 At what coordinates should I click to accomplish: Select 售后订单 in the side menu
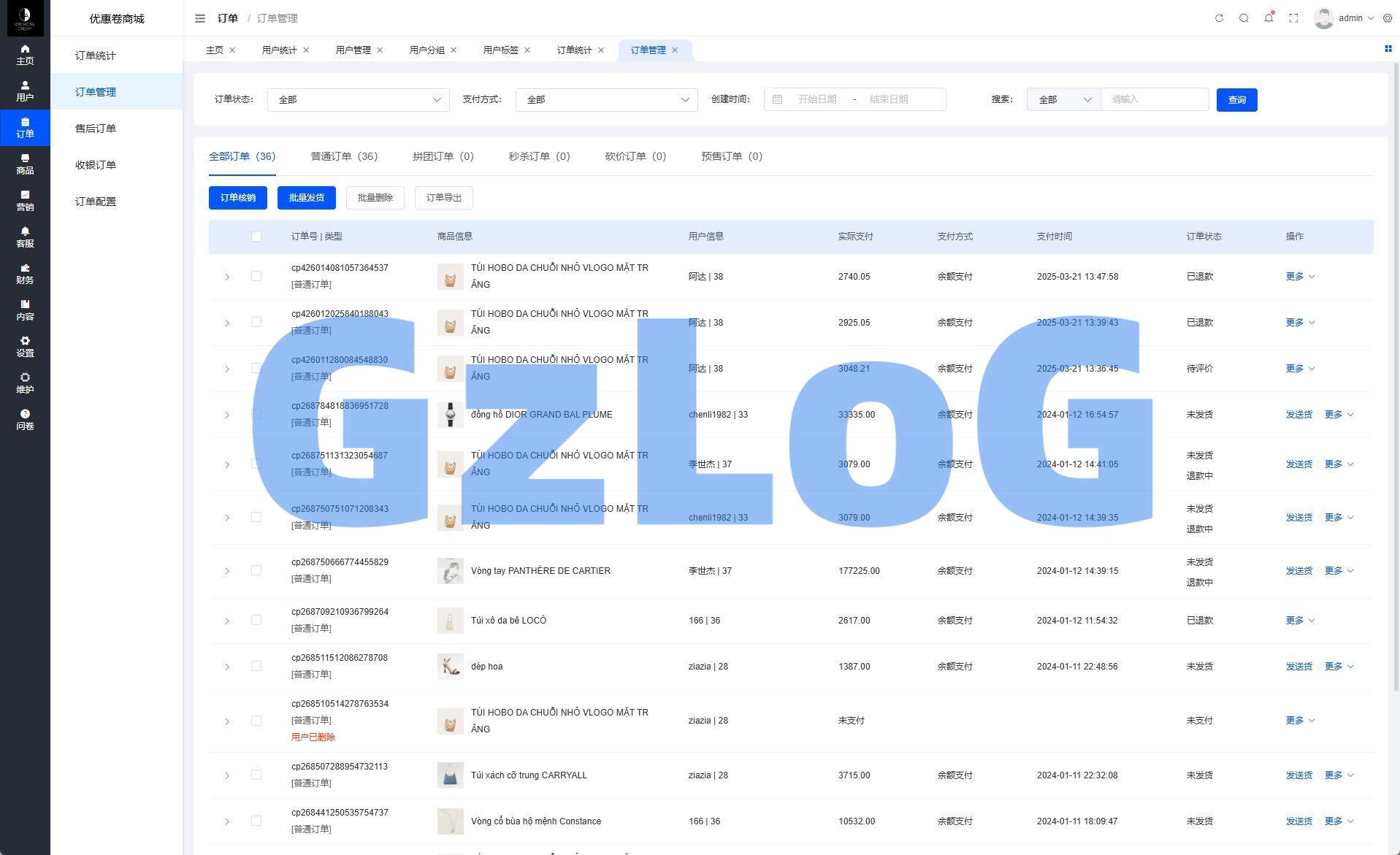[96, 129]
